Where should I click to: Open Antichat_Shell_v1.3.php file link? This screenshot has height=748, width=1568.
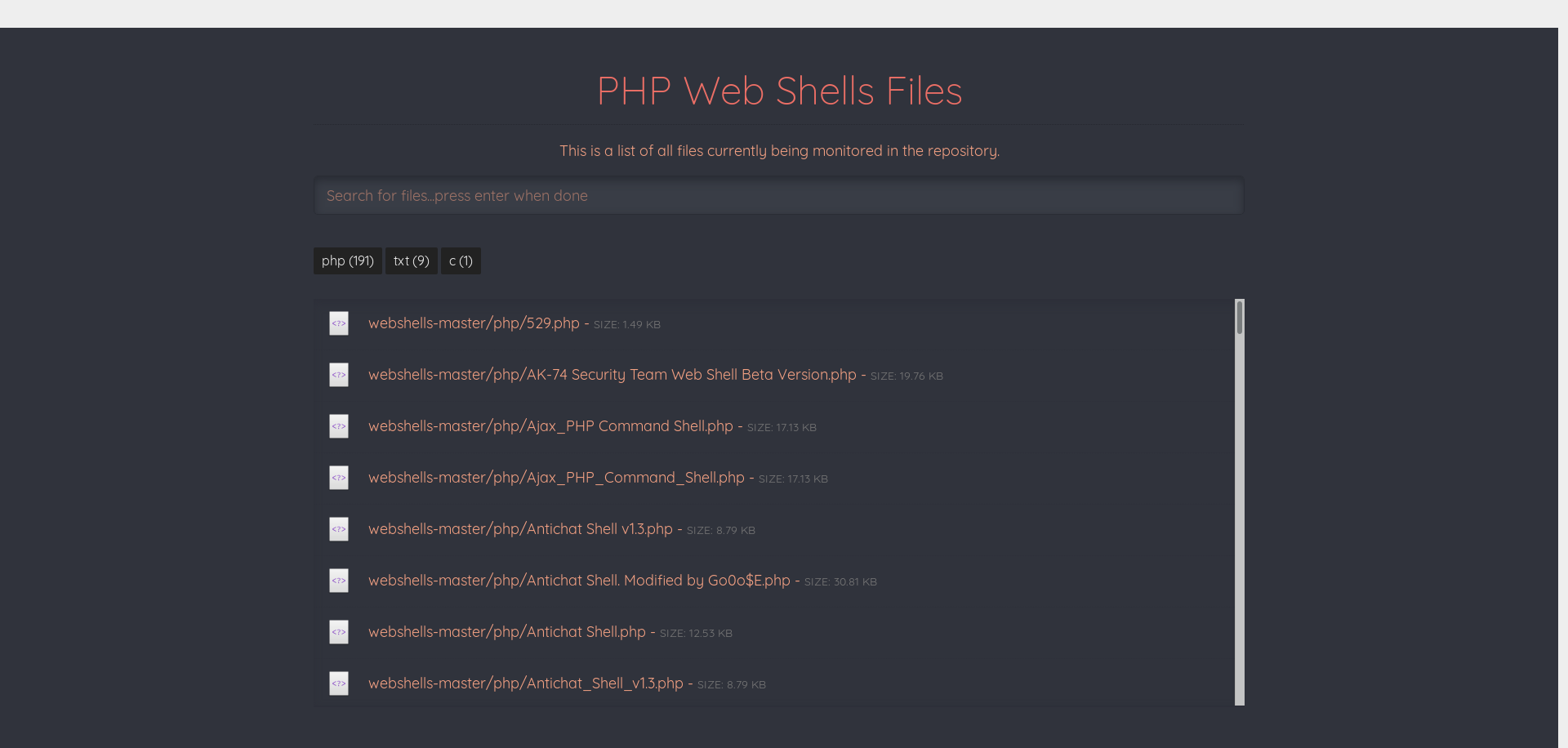click(x=526, y=683)
